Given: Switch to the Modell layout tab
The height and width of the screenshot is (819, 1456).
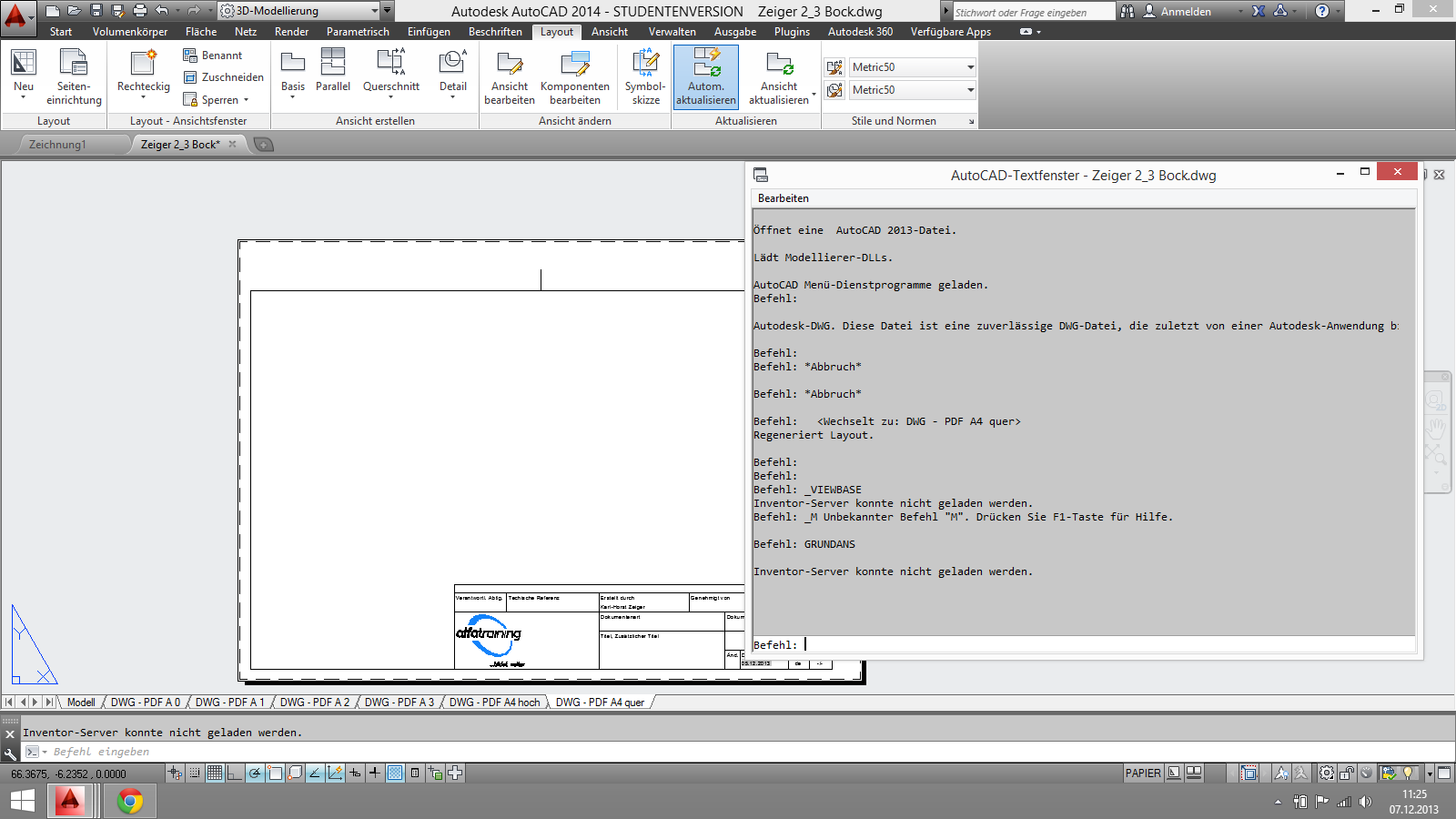Looking at the screenshot, I should tap(81, 703).
